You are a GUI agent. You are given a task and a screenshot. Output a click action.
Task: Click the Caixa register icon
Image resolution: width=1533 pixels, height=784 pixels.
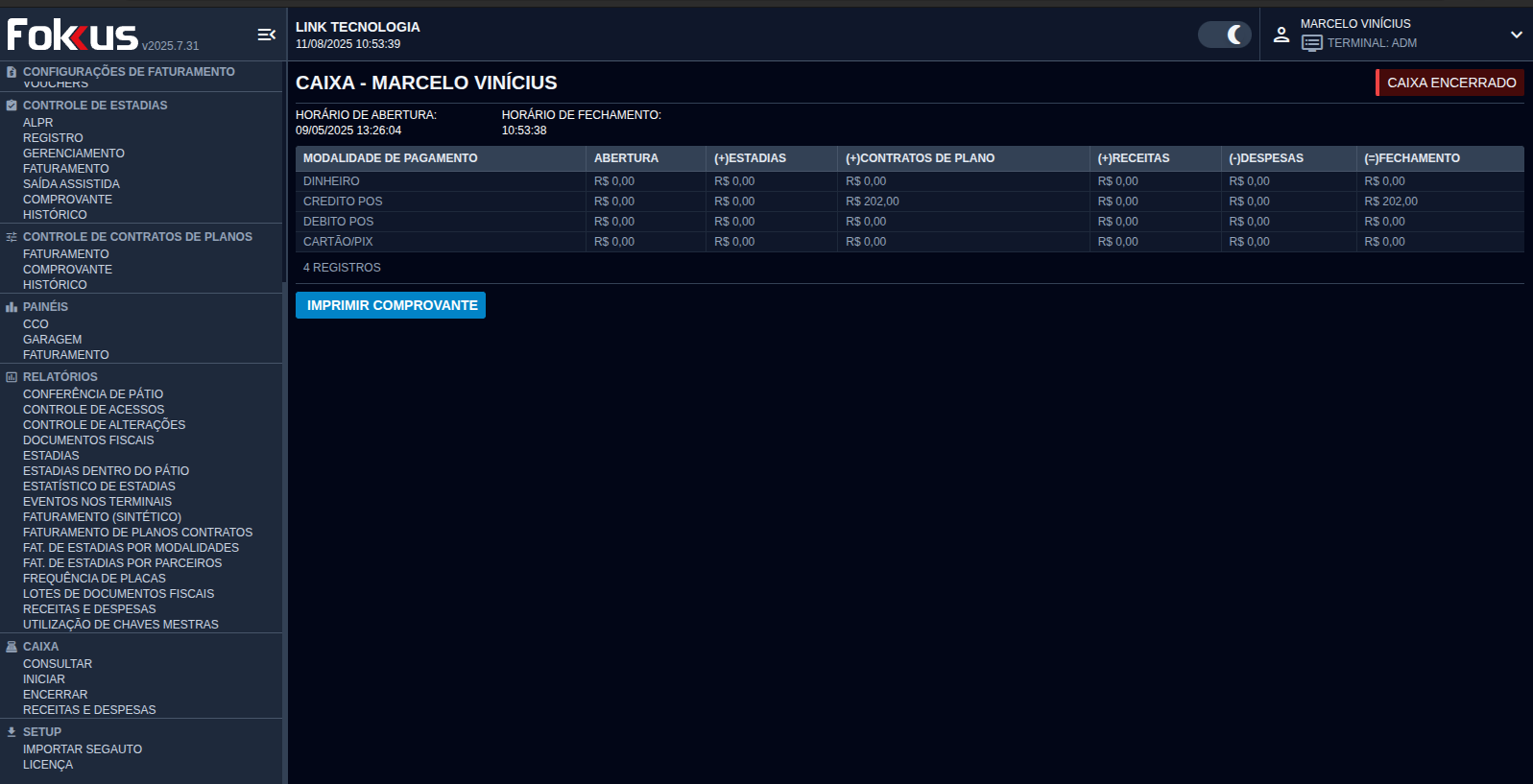click(x=12, y=647)
